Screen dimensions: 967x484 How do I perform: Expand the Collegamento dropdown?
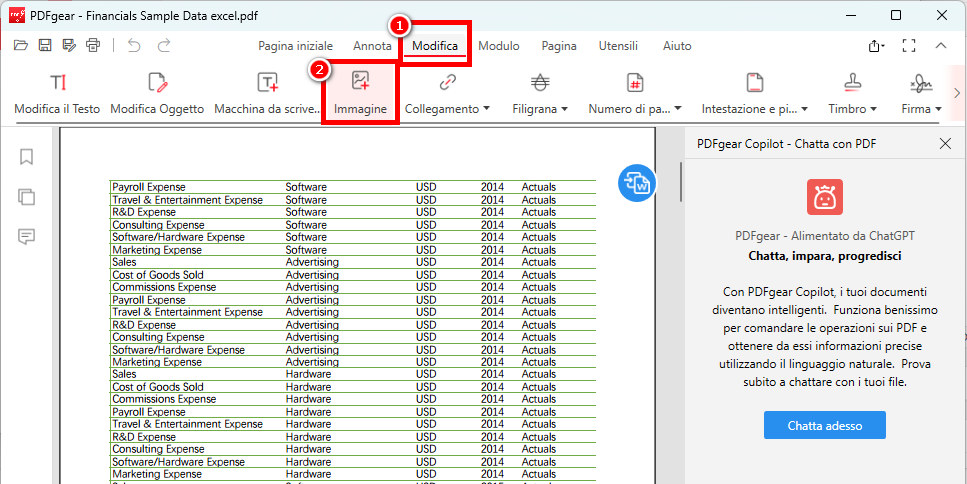tap(447, 93)
